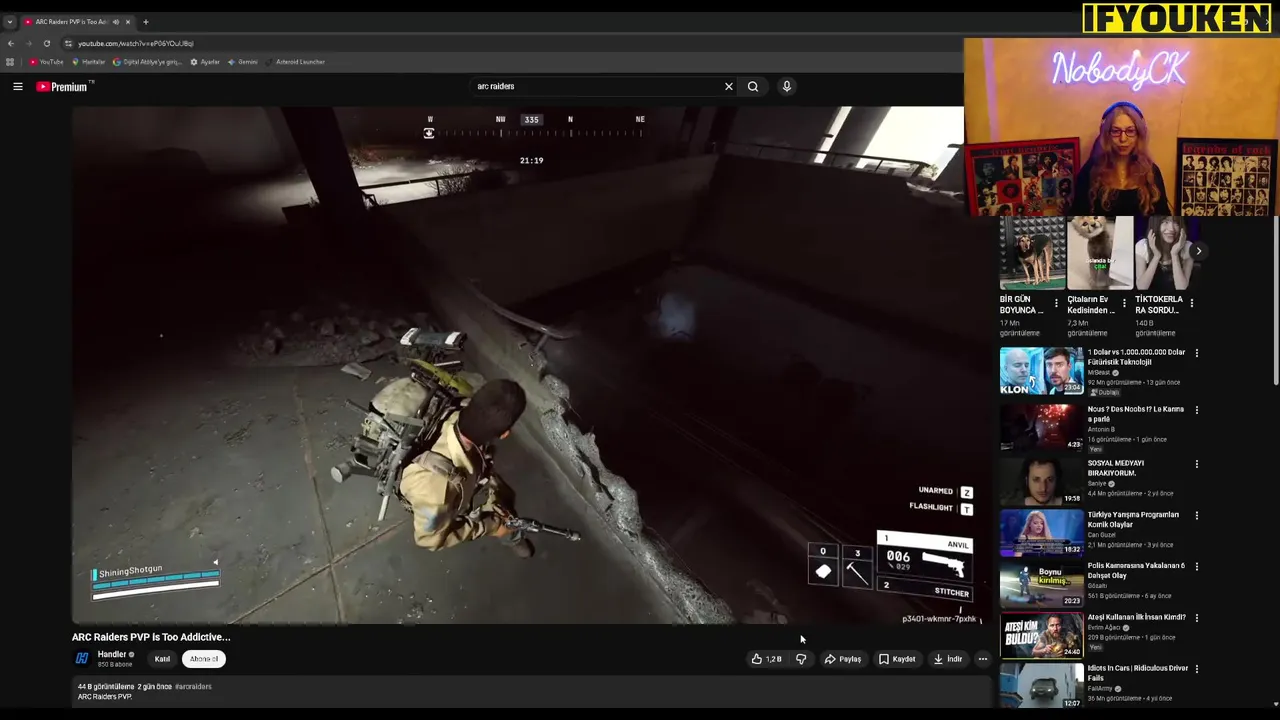
Task: Run search with magnifier button
Action: [753, 87]
